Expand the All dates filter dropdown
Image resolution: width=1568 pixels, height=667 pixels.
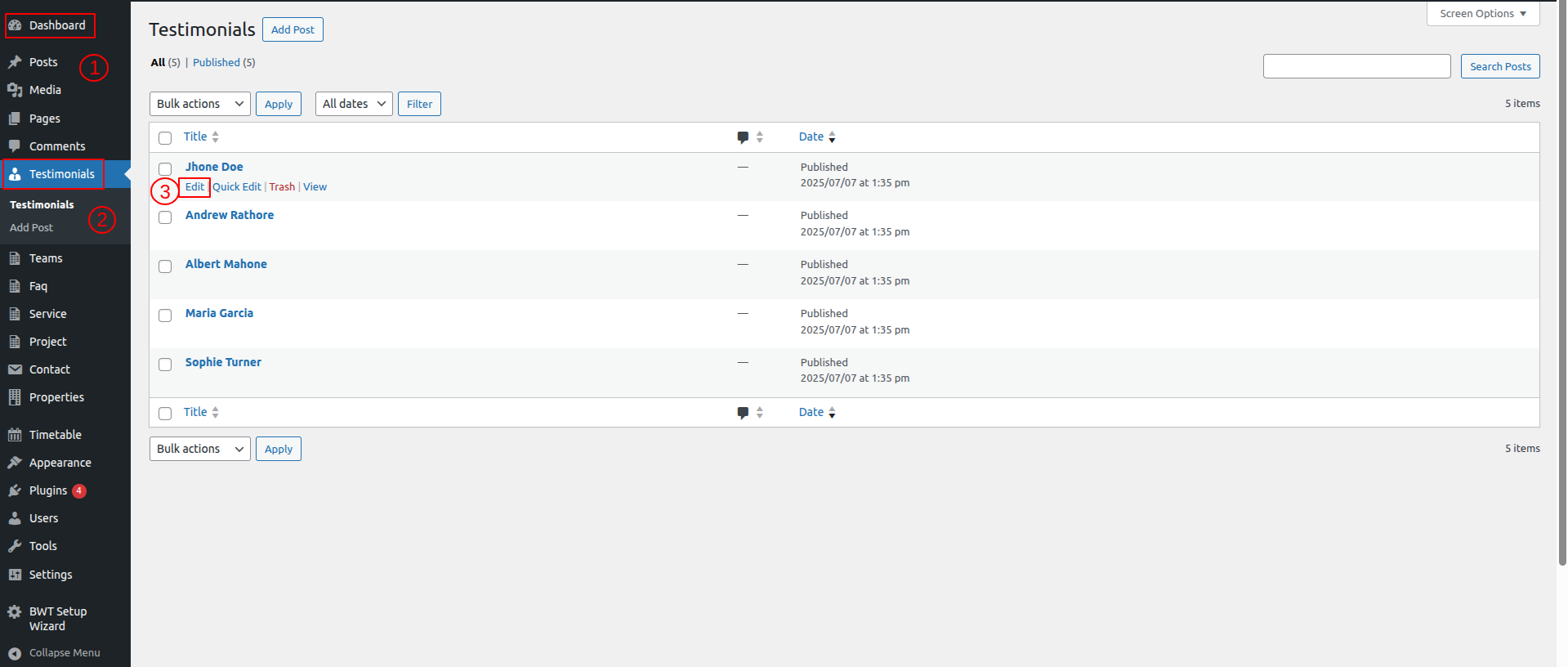point(354,104)
